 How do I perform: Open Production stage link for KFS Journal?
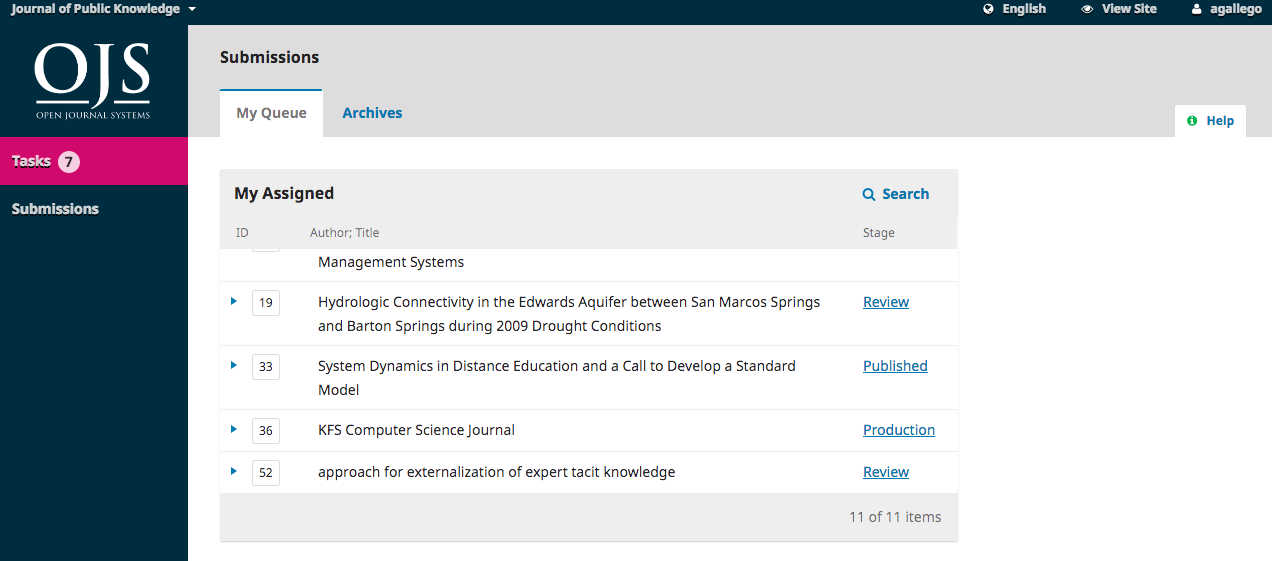[x=899, y=430]
